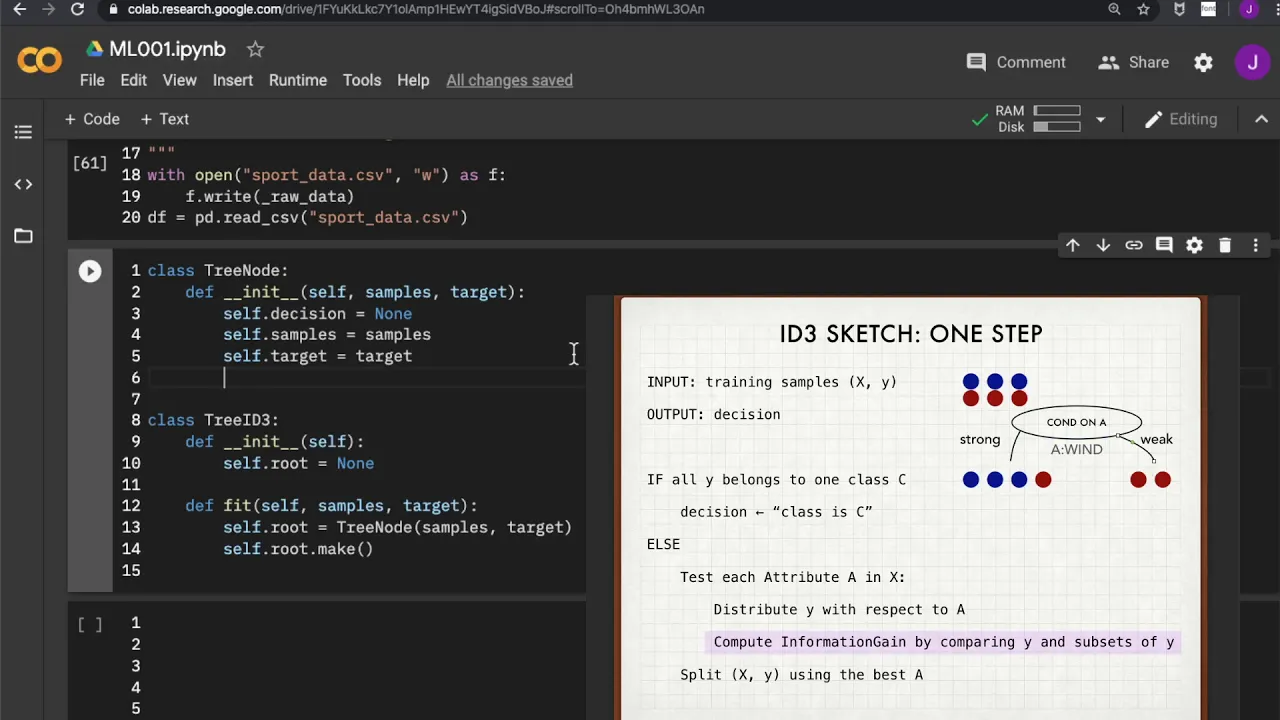Open the File menu

click(x=92, y=80)
